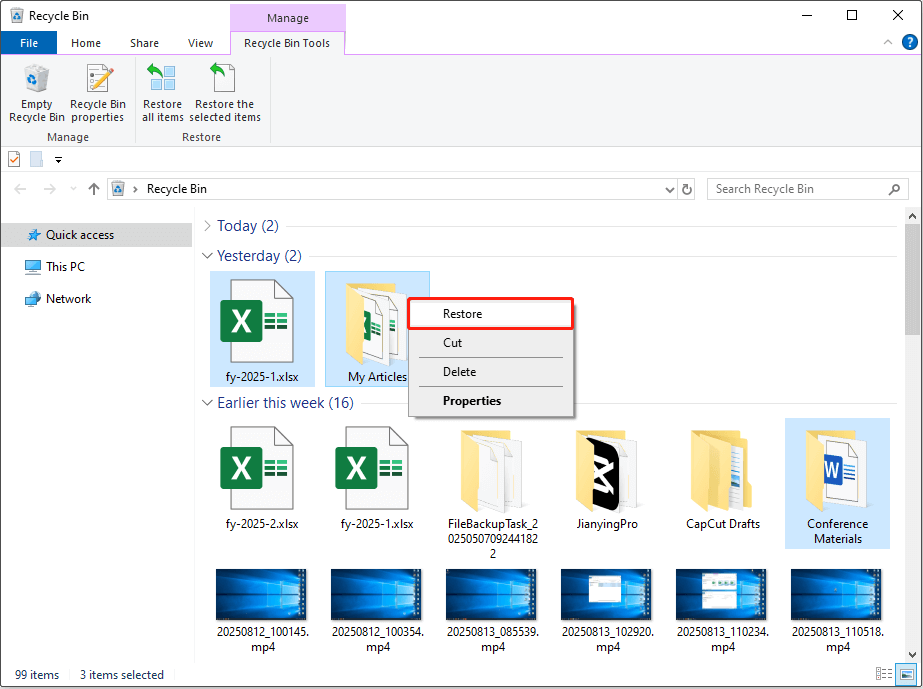Collapse the ribbon using the chevron
Screen dimensions: 923x689
[886, 42]
